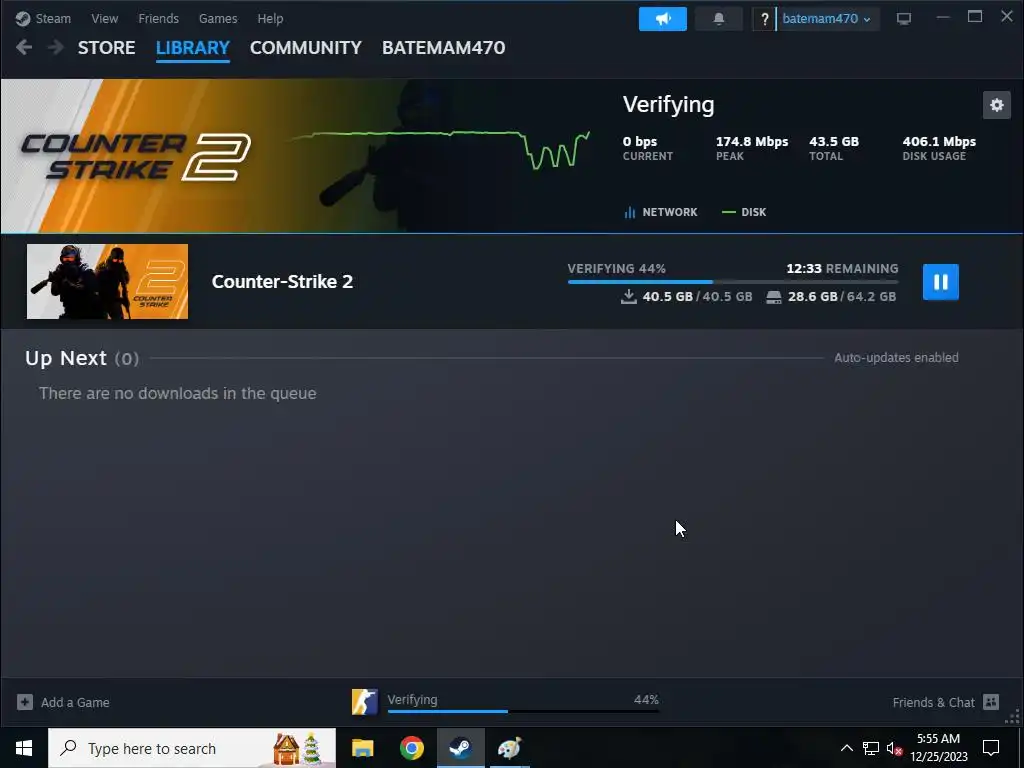Toggle the NETWORK graph legend
The height and width of the screenshot is (768, 1024).
[x=661, y=212]
